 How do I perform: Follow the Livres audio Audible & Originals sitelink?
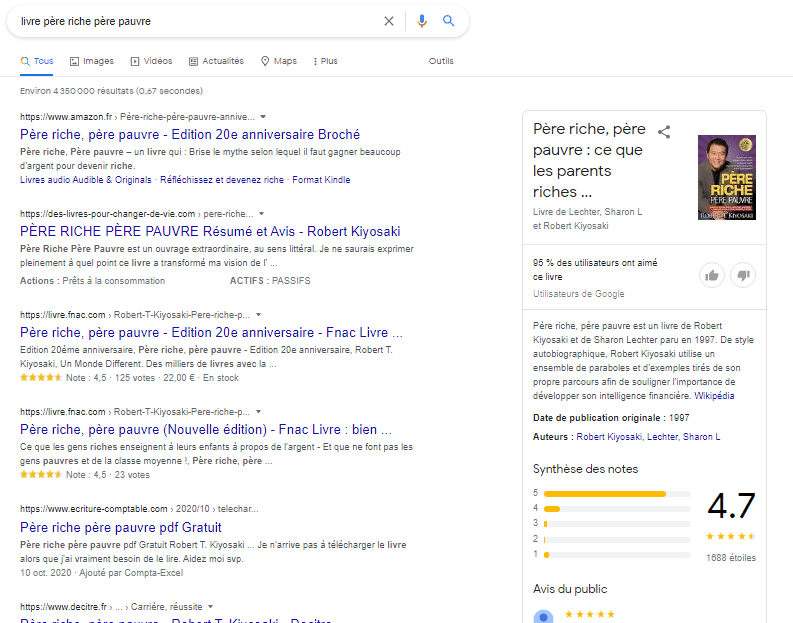85,180
